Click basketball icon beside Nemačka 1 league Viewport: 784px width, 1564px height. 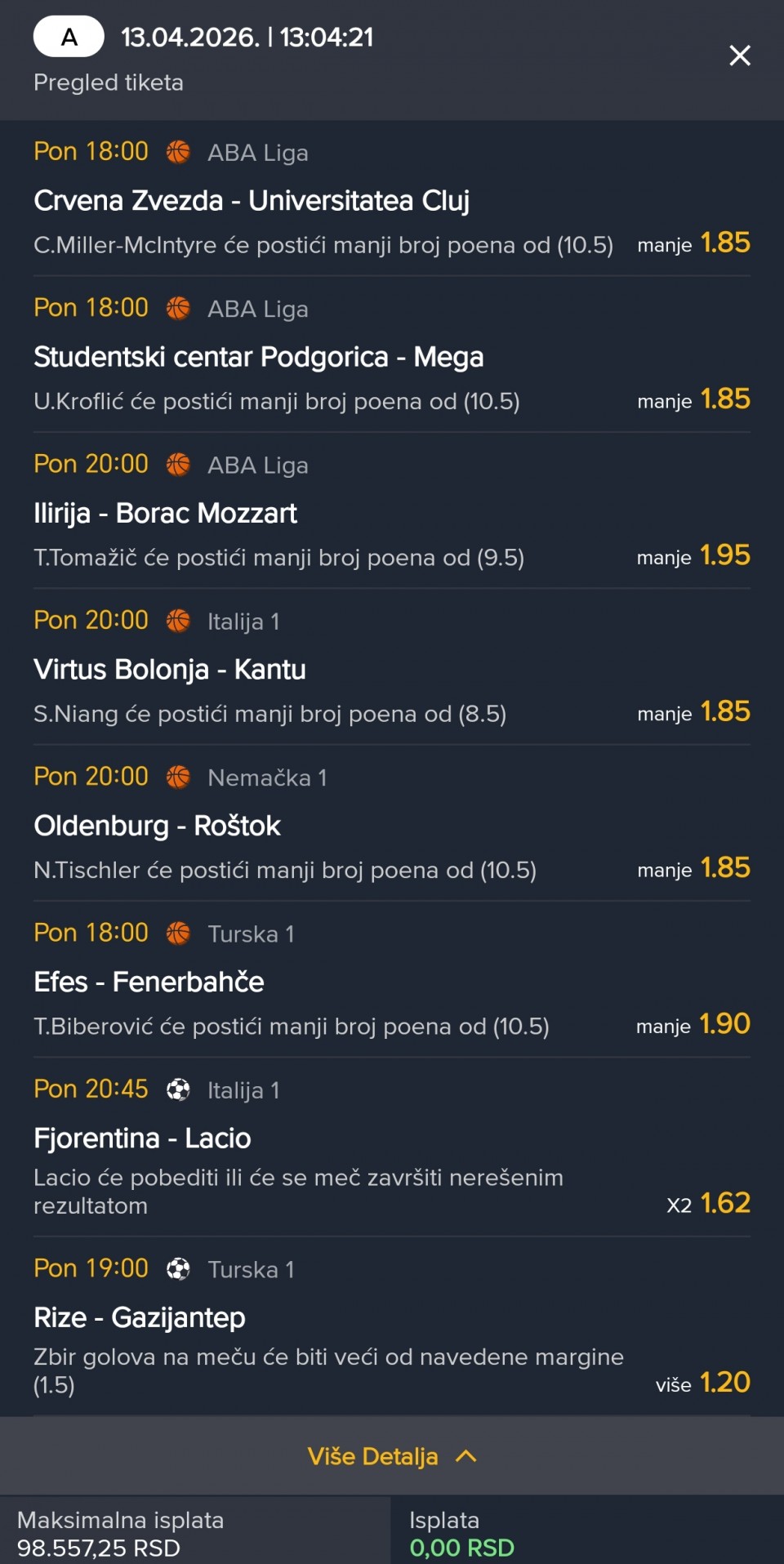[178, 777]
